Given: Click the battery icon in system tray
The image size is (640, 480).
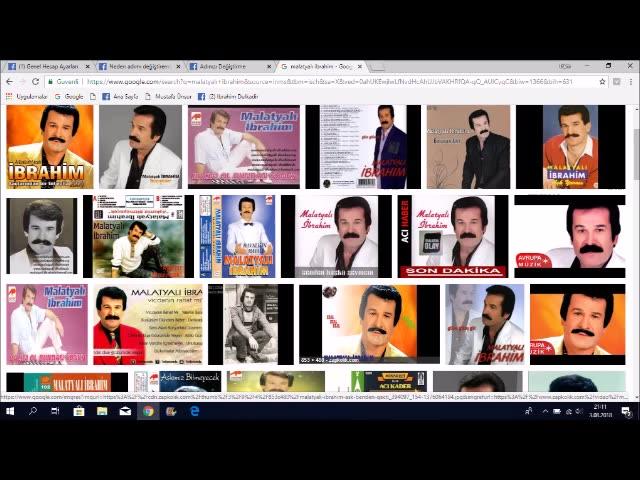Looking at the screenshot, I should 557,411.
